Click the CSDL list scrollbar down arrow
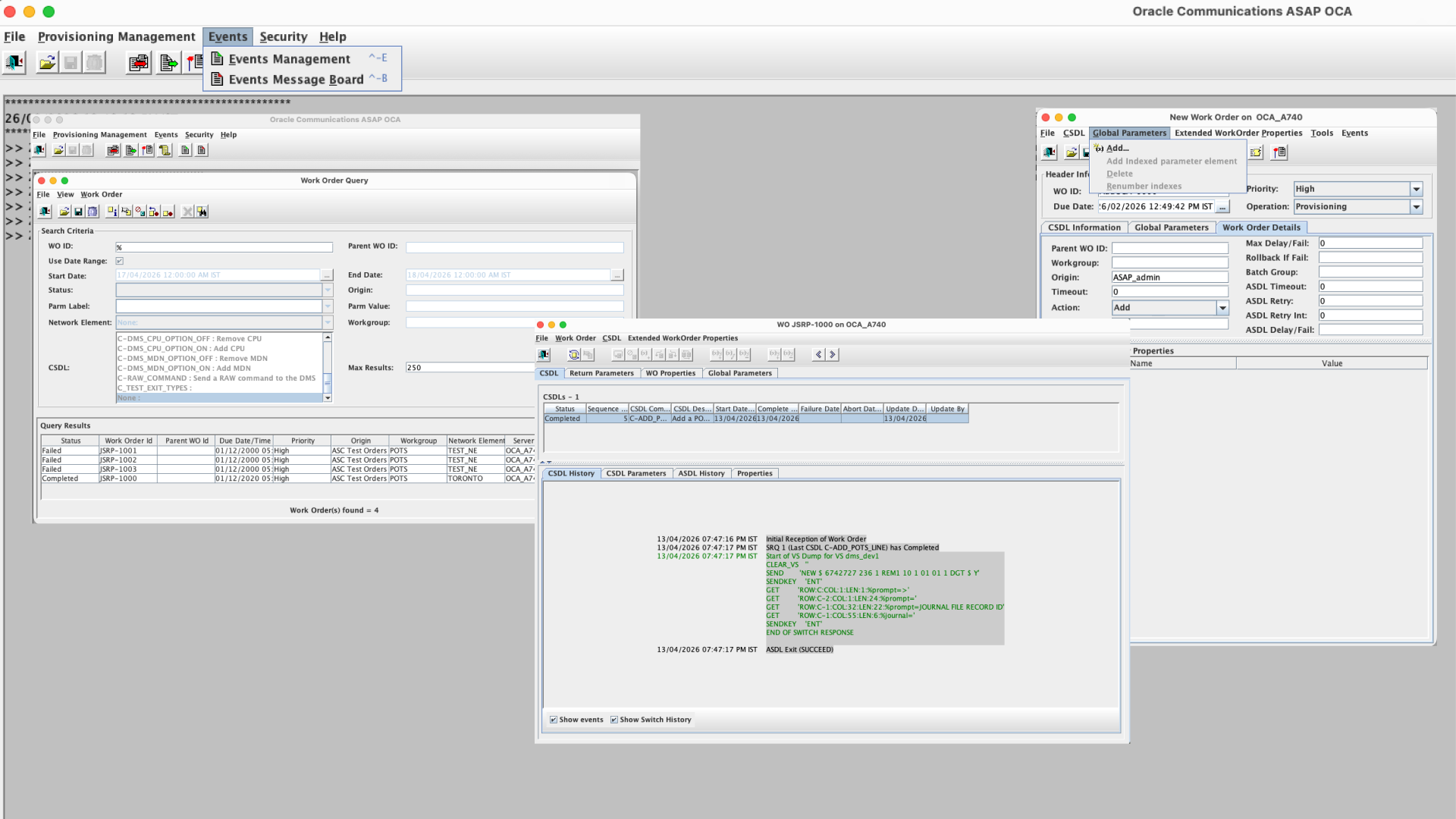Image resolution: width=1456 pixels, height=819 pixels. 328,398
